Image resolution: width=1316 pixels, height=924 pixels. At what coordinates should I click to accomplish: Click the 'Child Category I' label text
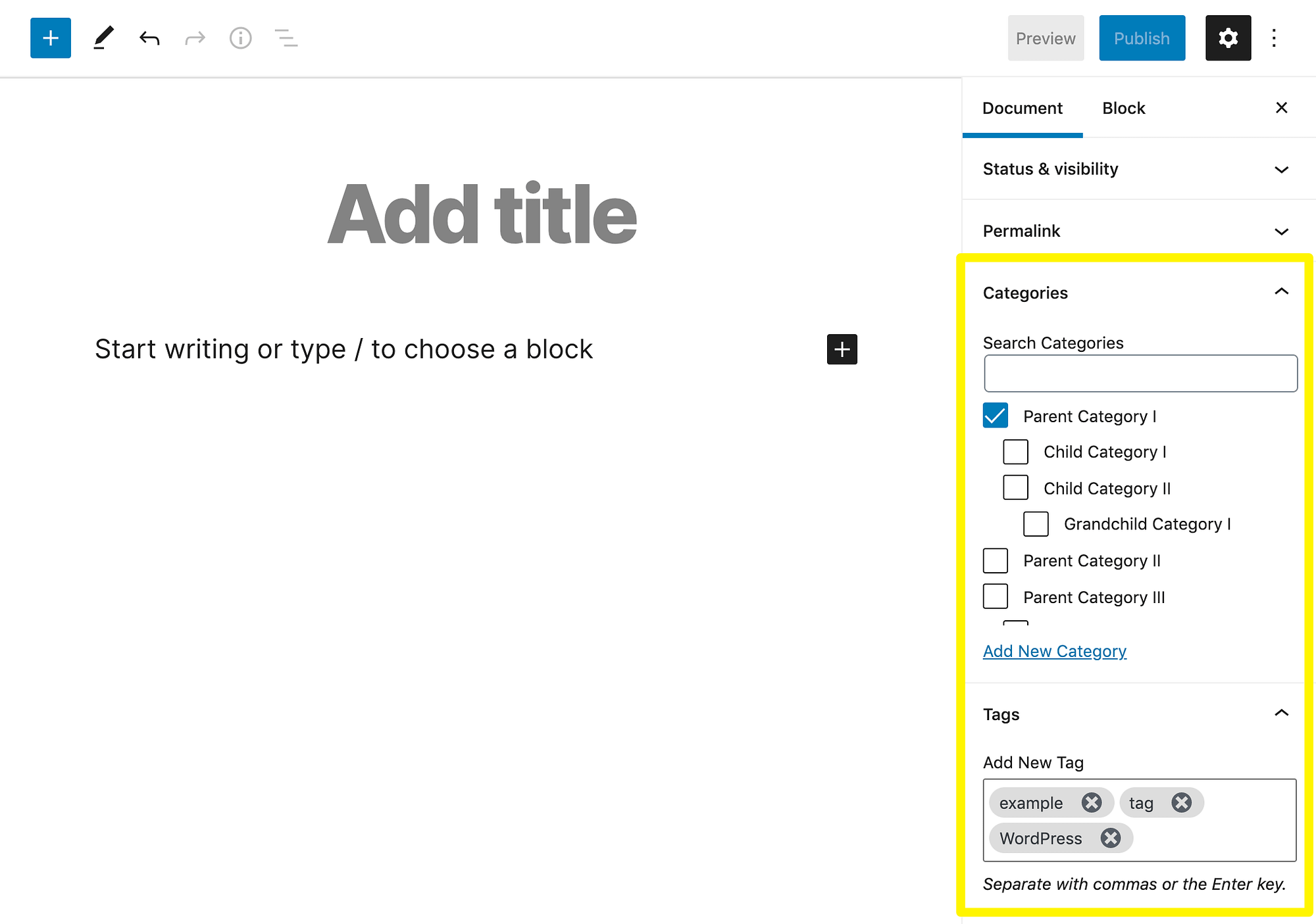click(1105, 452)
